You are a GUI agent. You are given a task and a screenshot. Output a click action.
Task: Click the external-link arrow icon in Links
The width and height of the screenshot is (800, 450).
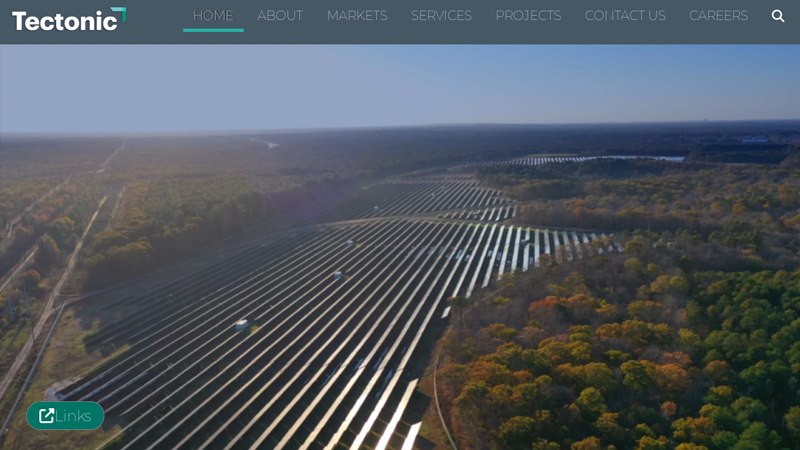[46, 416]
